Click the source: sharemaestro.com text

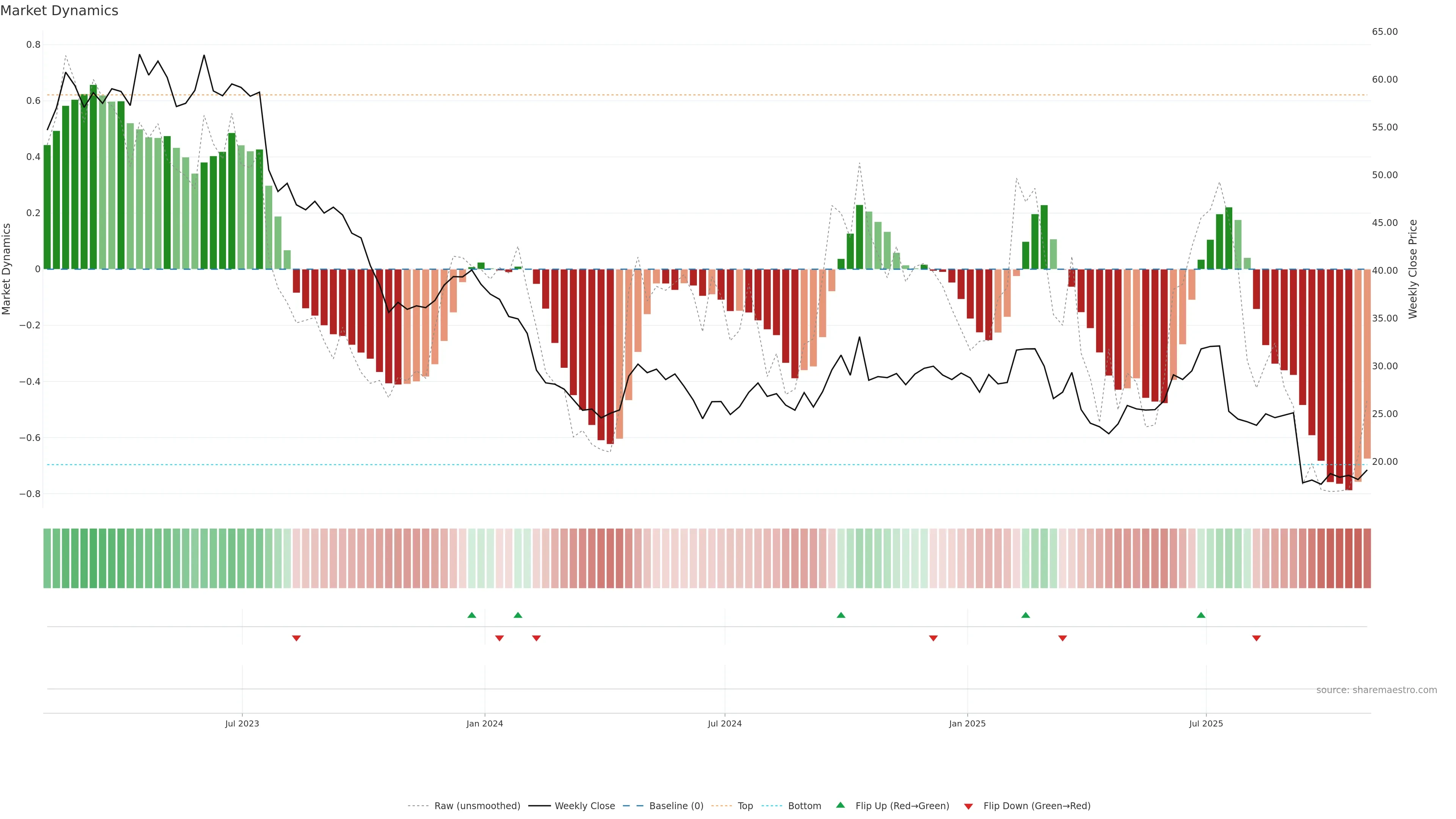1376,690
